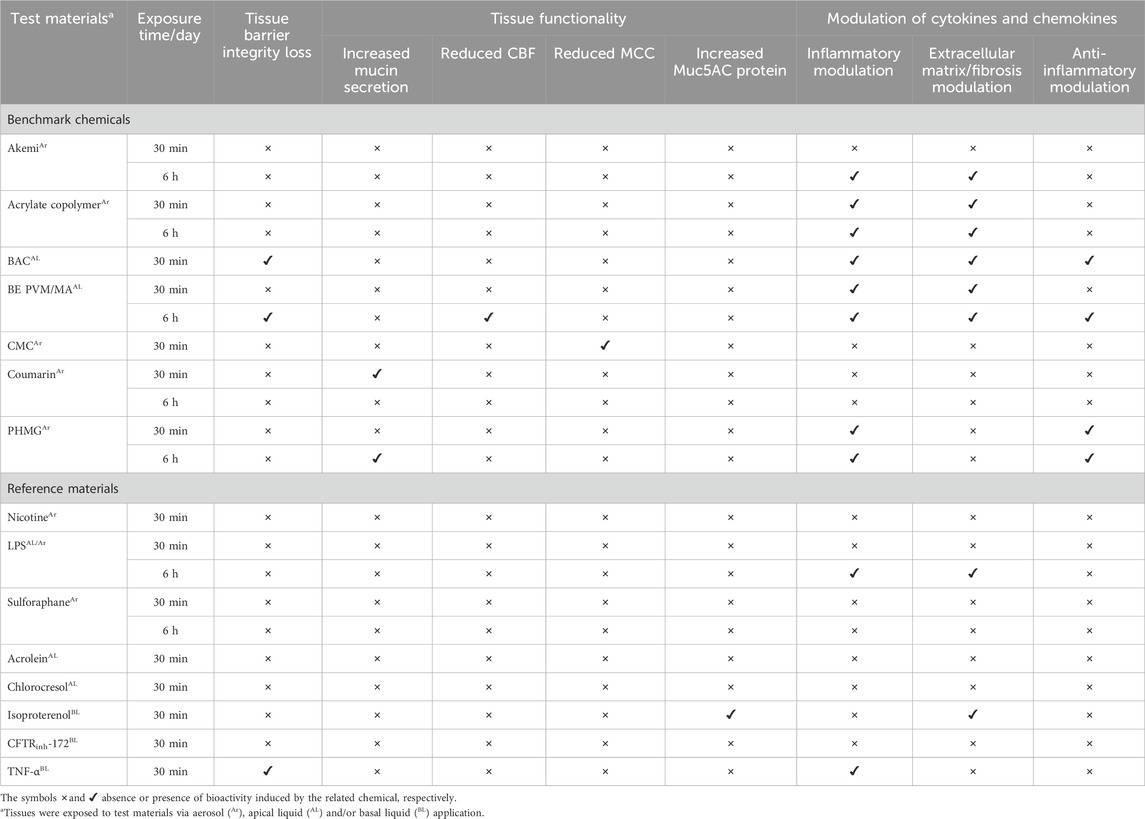Select the footnote starting "Tissues were exposed"

tap(242, 812)
